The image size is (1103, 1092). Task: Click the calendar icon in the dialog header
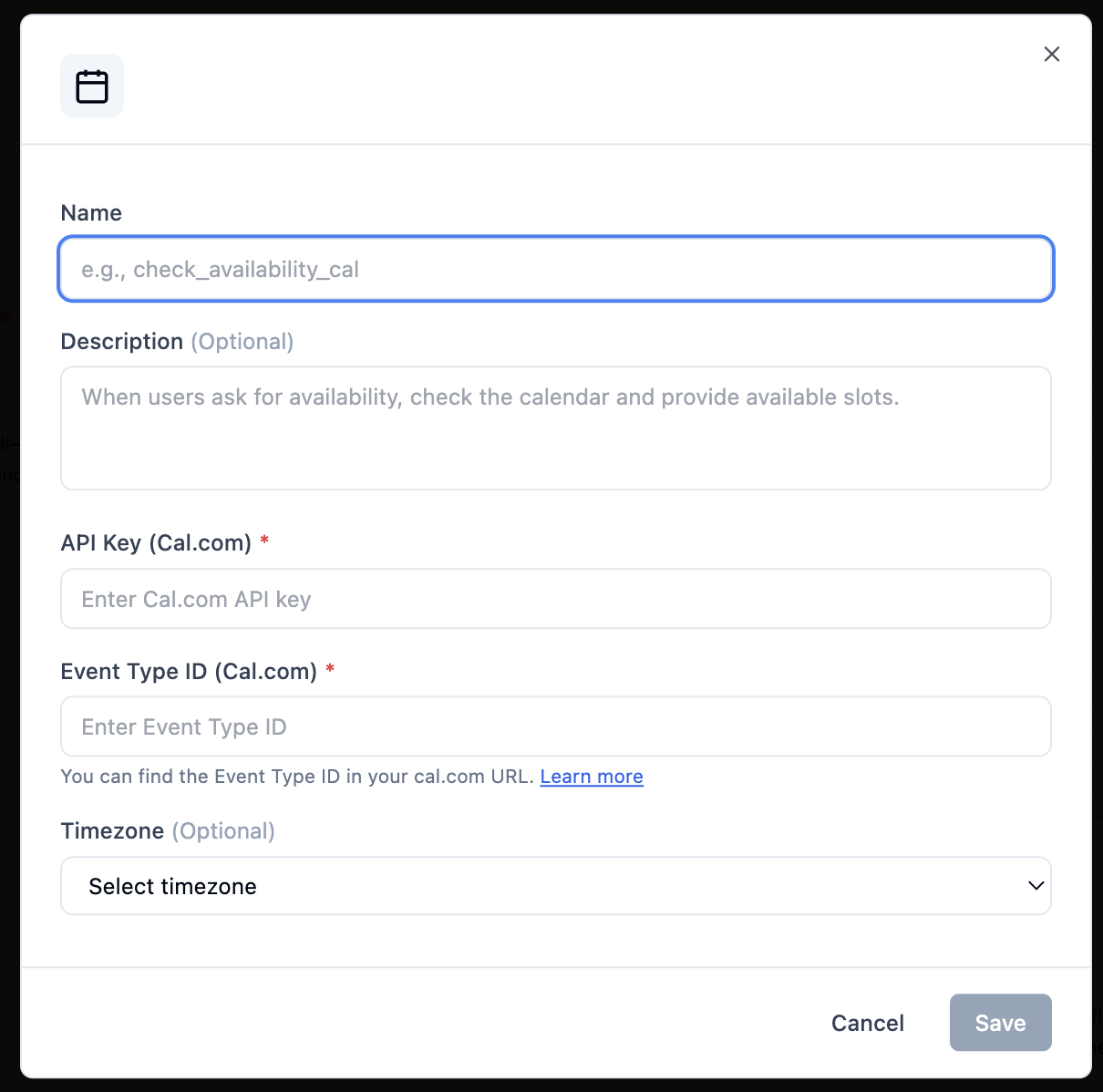click(x=92, y=87)
